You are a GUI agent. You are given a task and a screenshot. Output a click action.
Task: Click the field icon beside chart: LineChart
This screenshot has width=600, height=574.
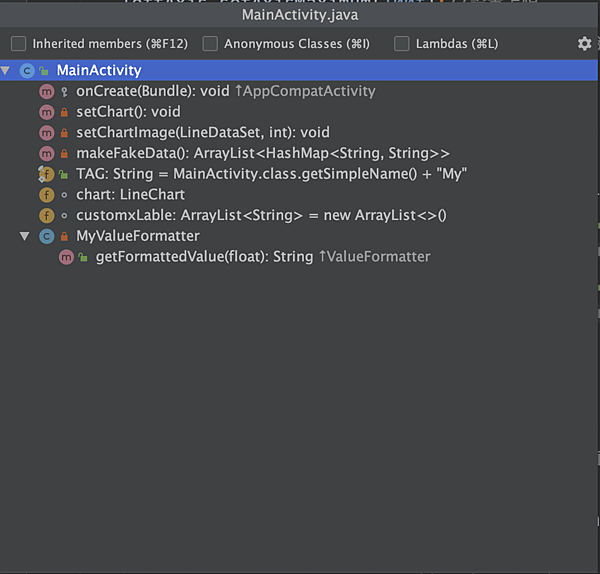click(x=47, y=195)
